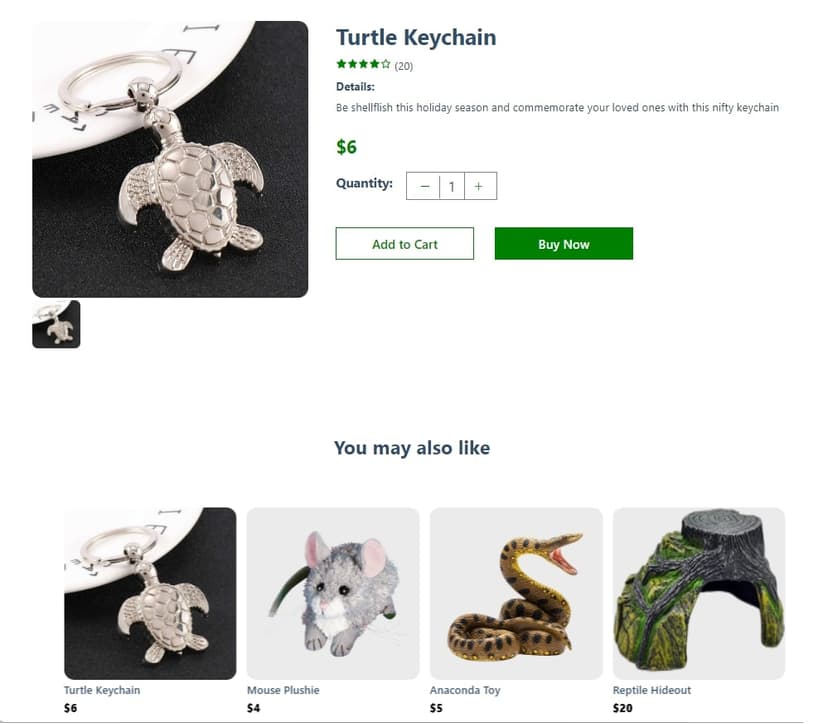Click the Mouse Plushie product name
This screenshot has width=828, height=724.
click(283, 690)
